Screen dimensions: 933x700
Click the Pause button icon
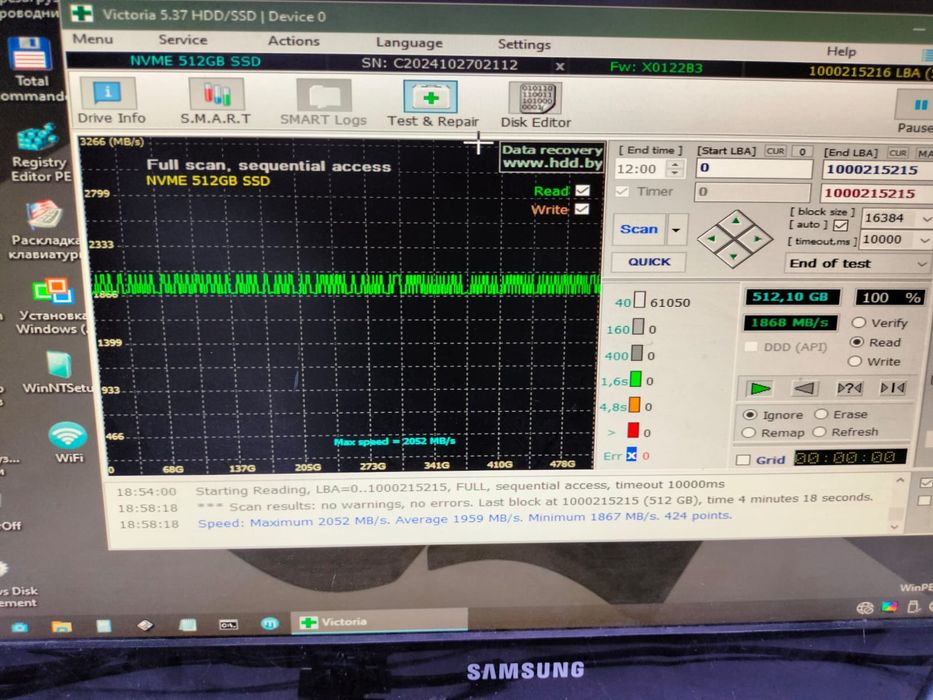919,106
